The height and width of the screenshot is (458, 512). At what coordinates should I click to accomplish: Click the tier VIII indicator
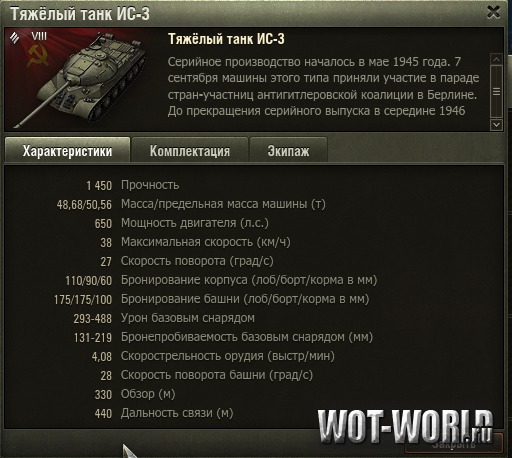(39, 36)
